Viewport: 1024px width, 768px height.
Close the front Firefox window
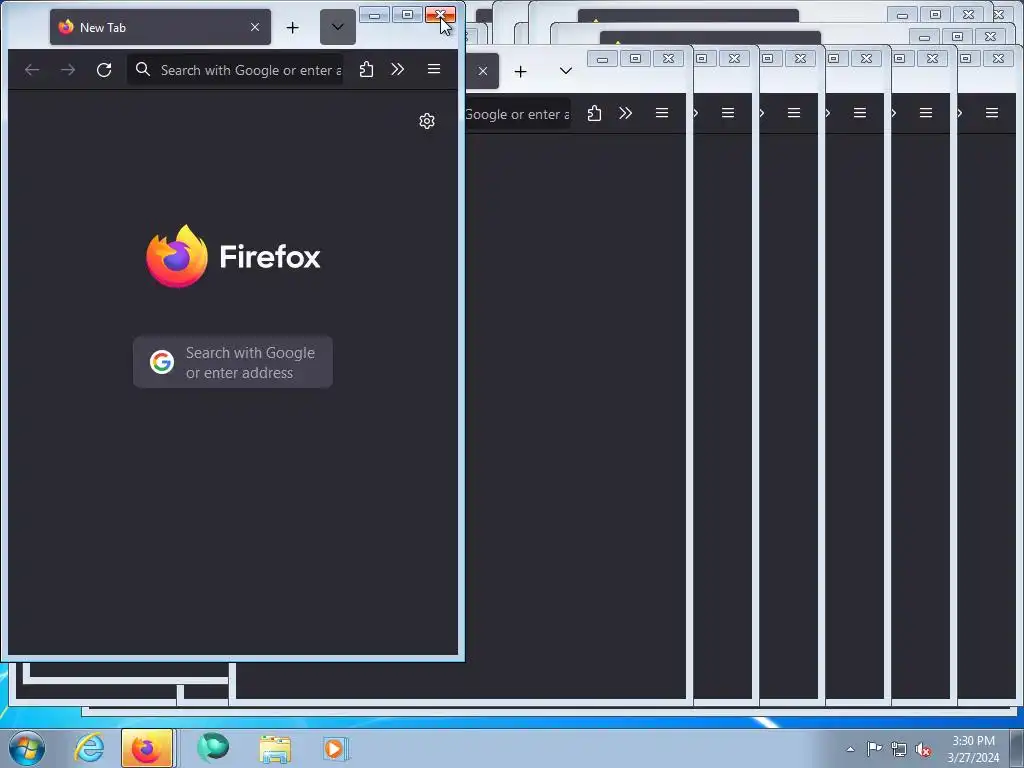click(440, 15)
